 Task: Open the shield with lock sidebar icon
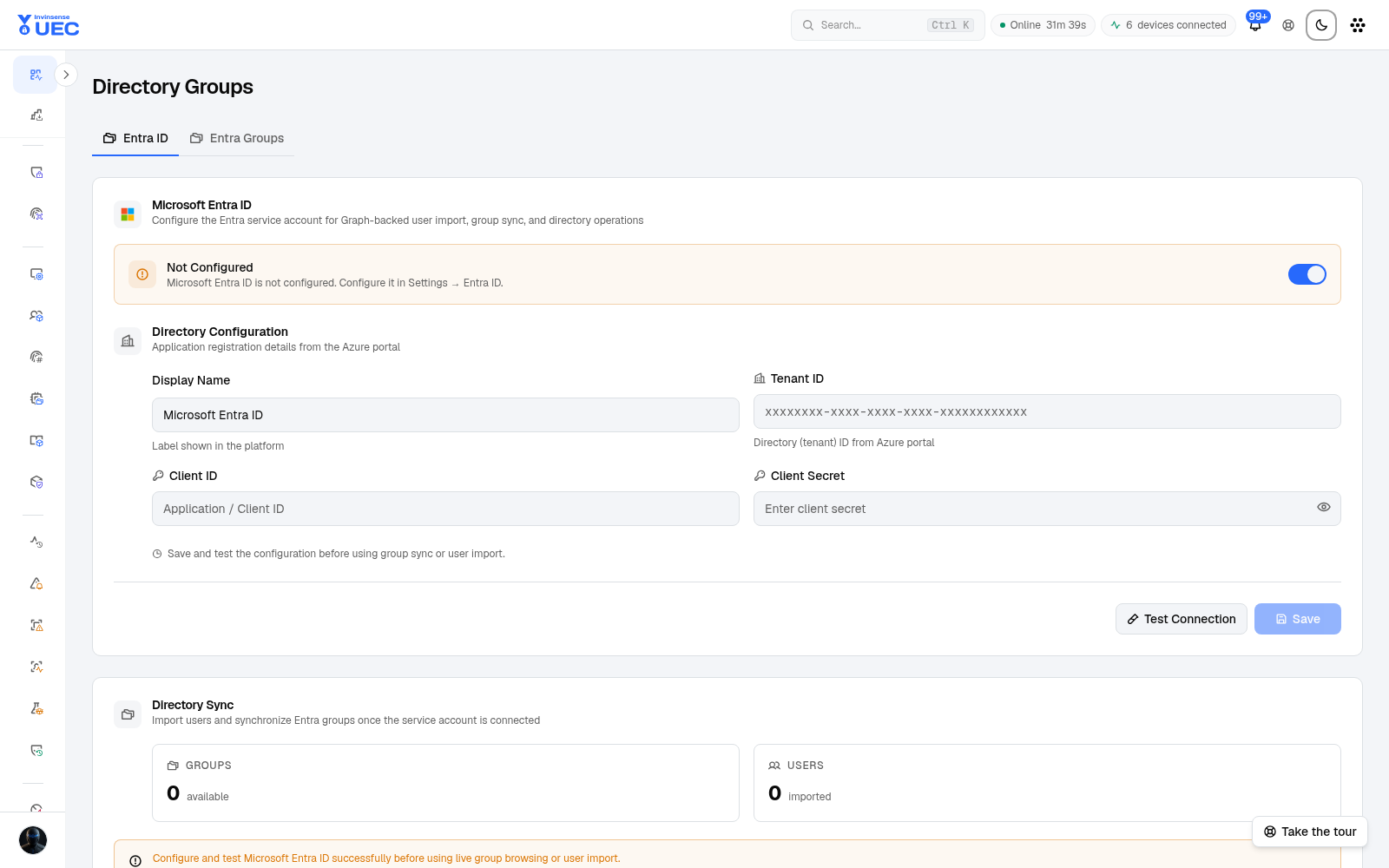click(x=36, y=172)
